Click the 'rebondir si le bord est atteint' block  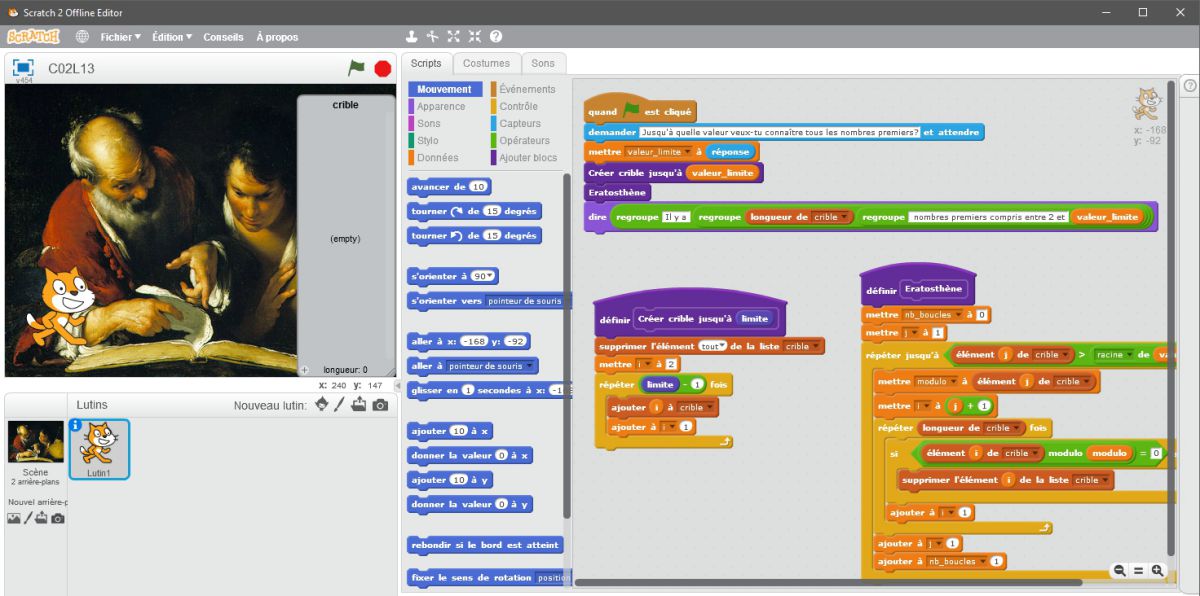486,545
